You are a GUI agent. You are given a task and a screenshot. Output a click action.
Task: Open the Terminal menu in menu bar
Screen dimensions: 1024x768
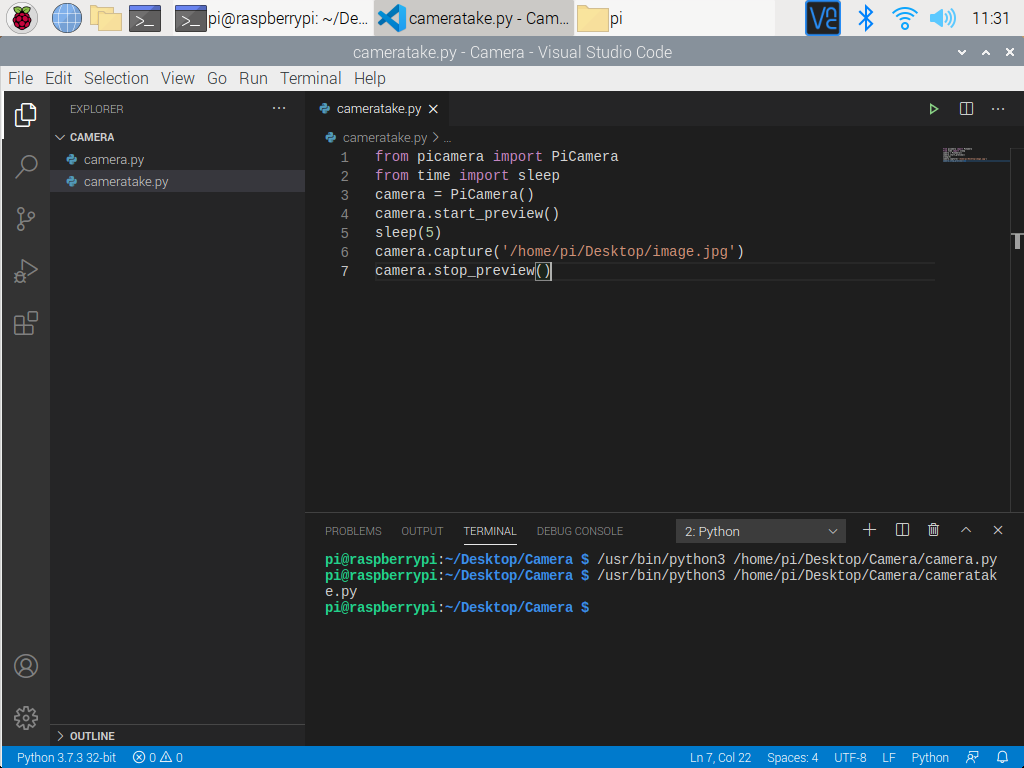point(310,78)
